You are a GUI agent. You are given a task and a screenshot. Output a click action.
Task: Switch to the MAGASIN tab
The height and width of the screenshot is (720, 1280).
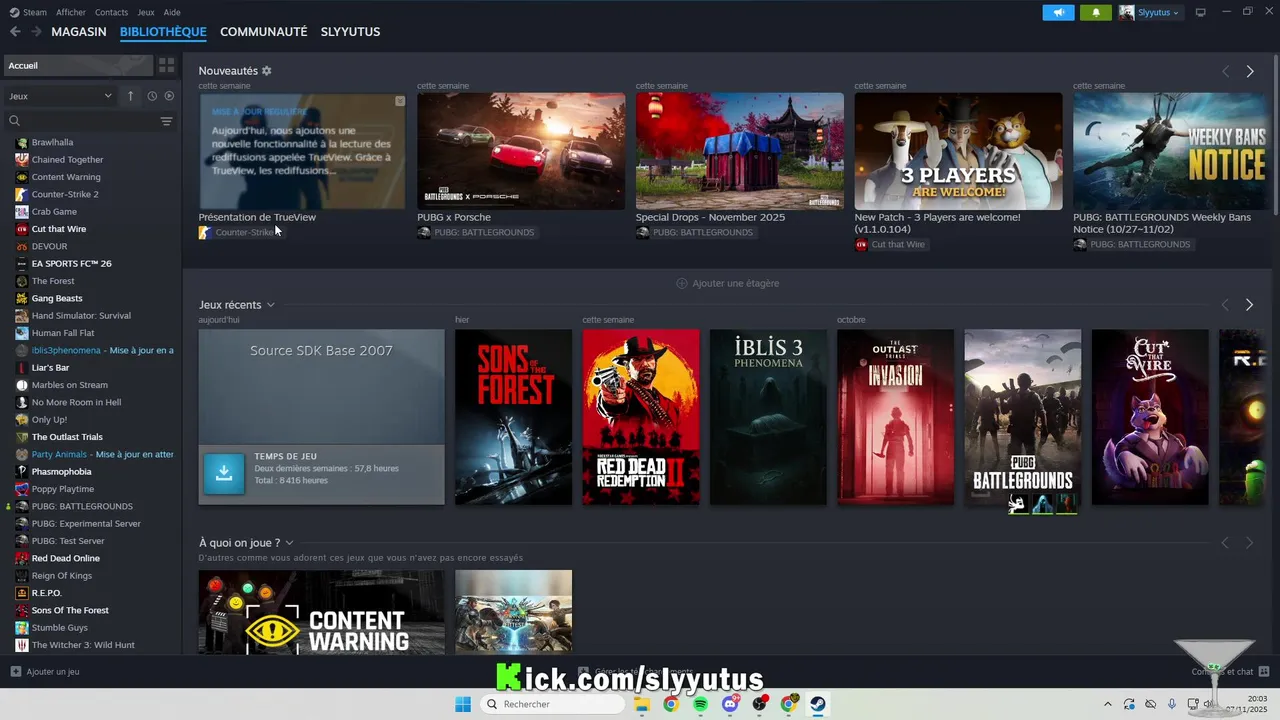click(x=79, y=32)
